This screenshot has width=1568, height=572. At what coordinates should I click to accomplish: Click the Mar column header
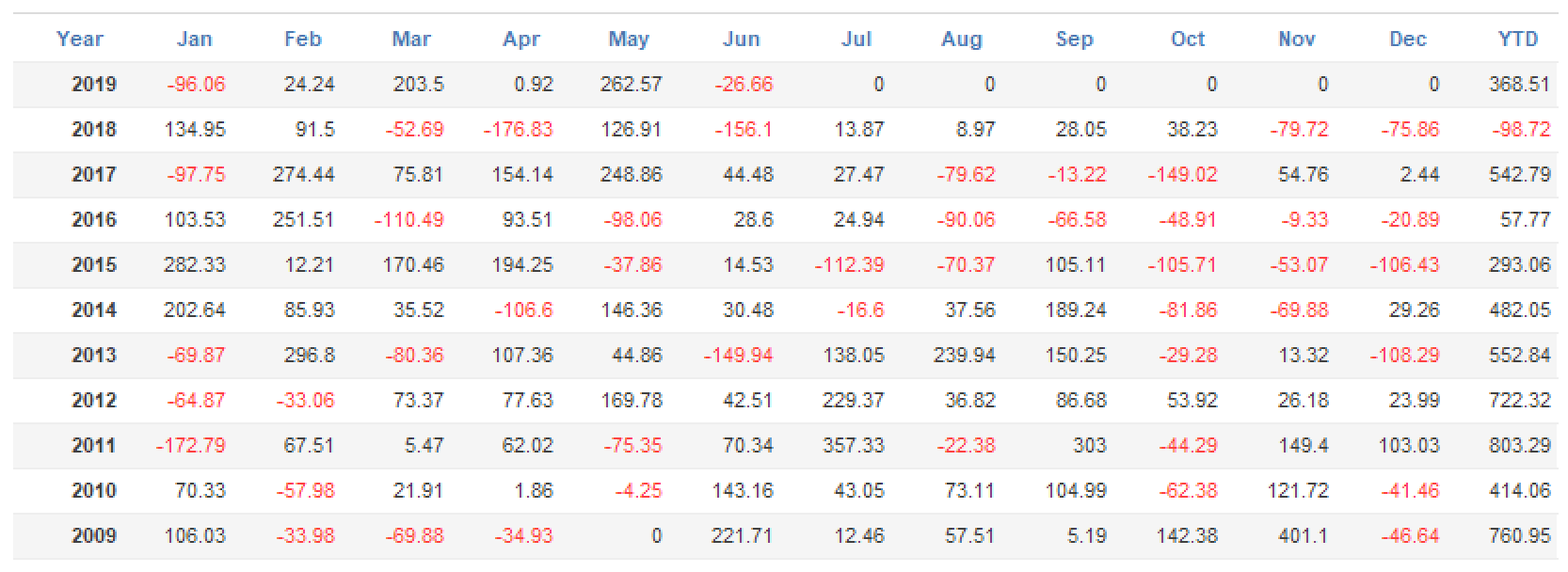(411, 39)
